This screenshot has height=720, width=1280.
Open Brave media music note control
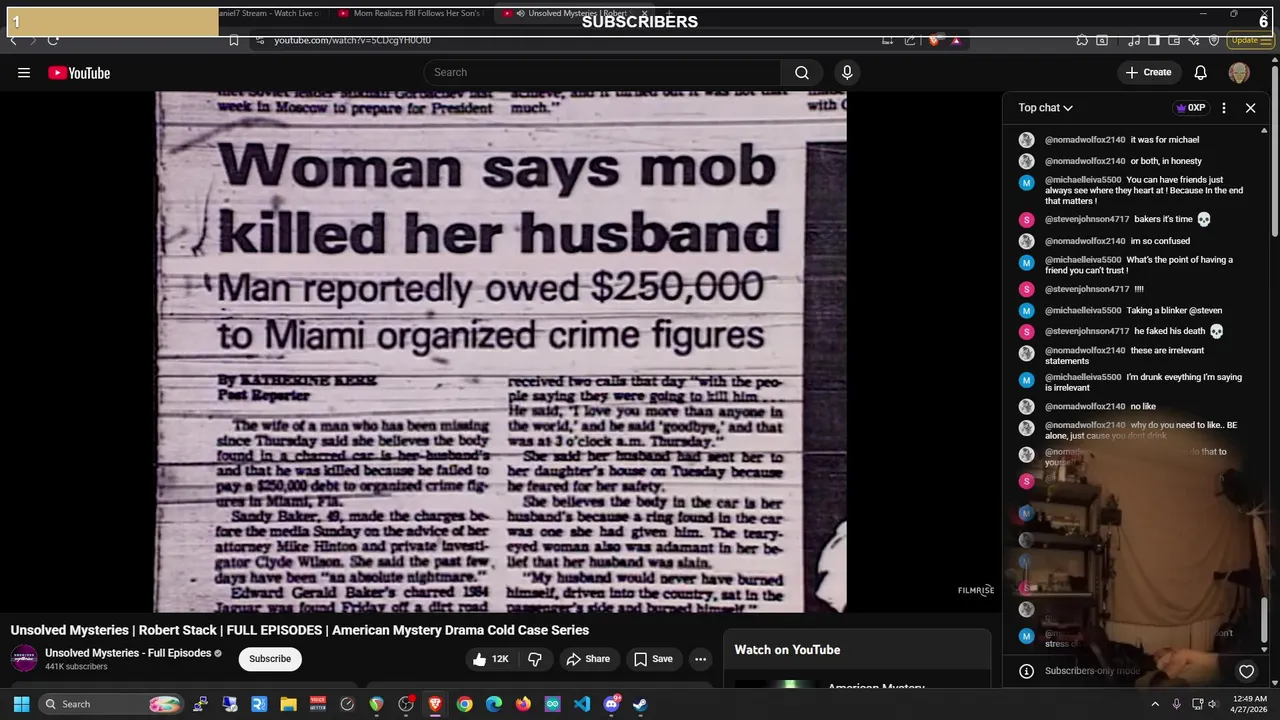pos(1134,40)
